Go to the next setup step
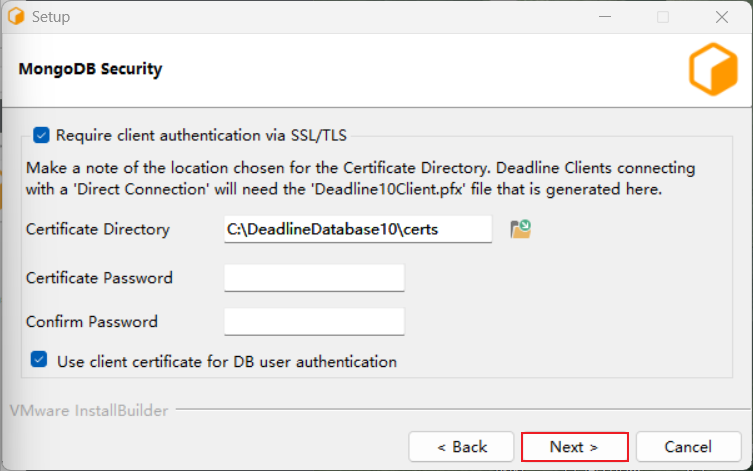Viewport: 753px width, 471px height. (x=574, y=447)
